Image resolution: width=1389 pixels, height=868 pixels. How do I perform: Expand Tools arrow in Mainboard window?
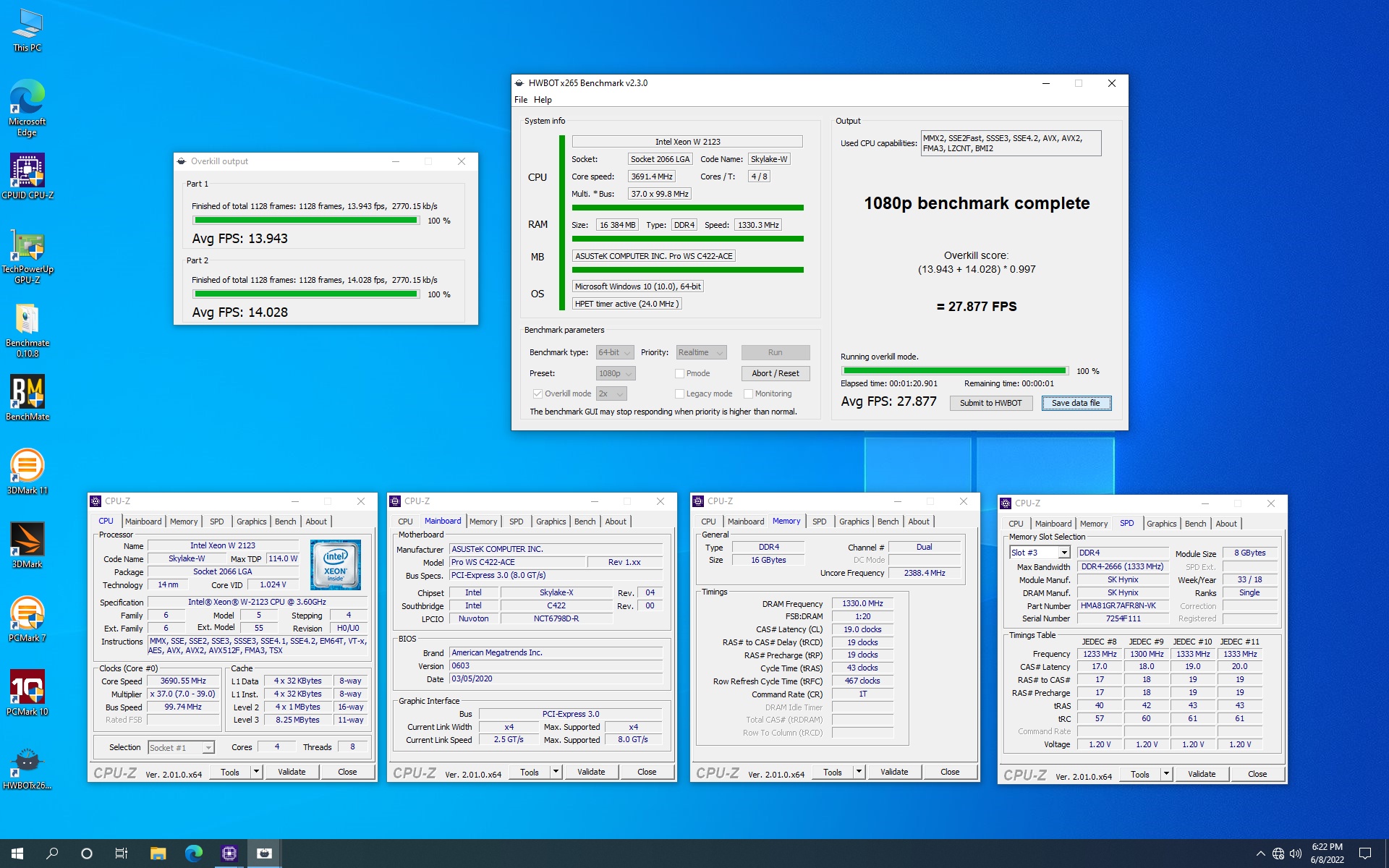pyautogui.click(x=556, y=772)
